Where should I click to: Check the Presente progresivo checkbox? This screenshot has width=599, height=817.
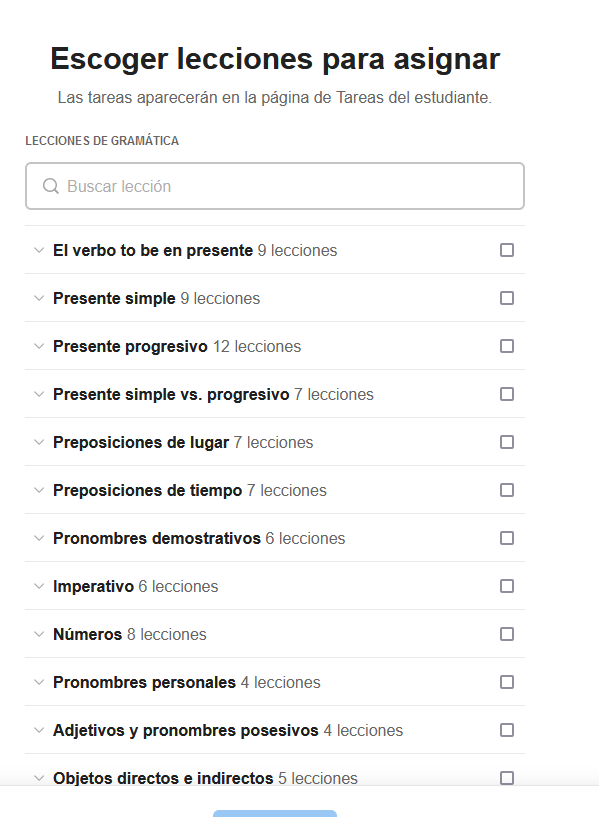coord(507,346)
